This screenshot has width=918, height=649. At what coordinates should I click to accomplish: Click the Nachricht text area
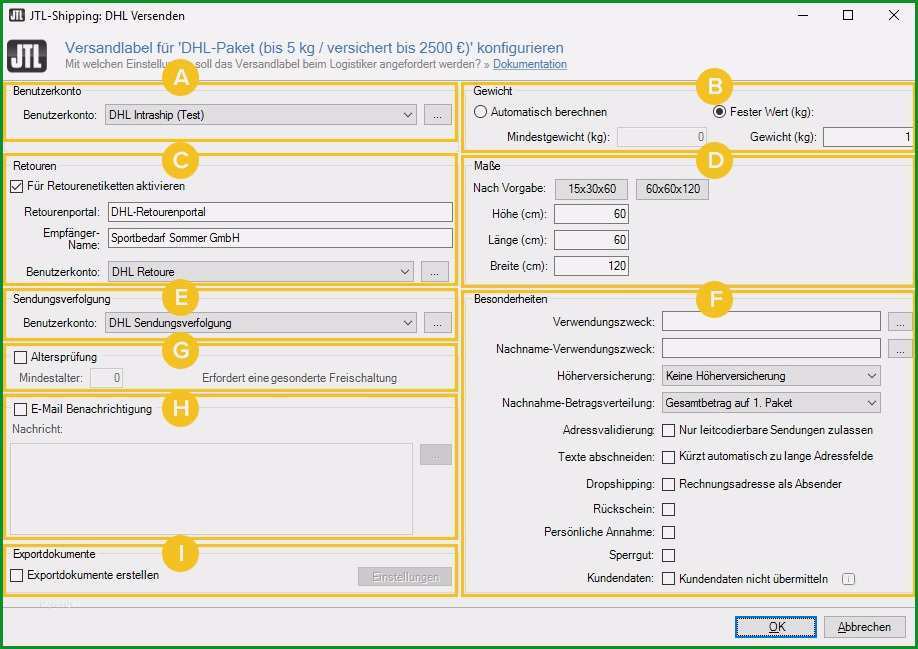(x=211, y=489)
